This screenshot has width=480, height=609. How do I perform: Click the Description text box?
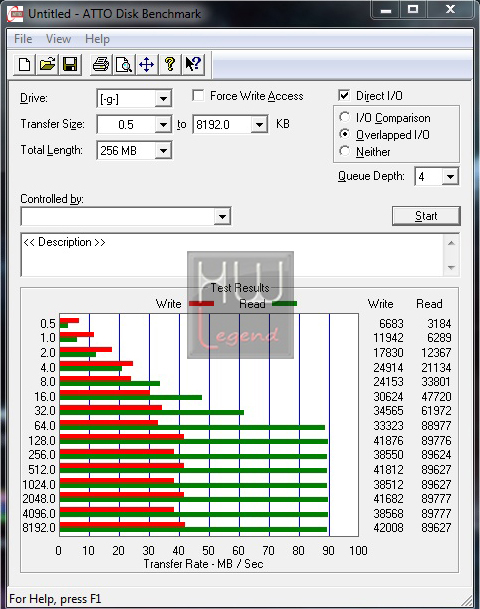pyautogui.click(x=232, y=255)
